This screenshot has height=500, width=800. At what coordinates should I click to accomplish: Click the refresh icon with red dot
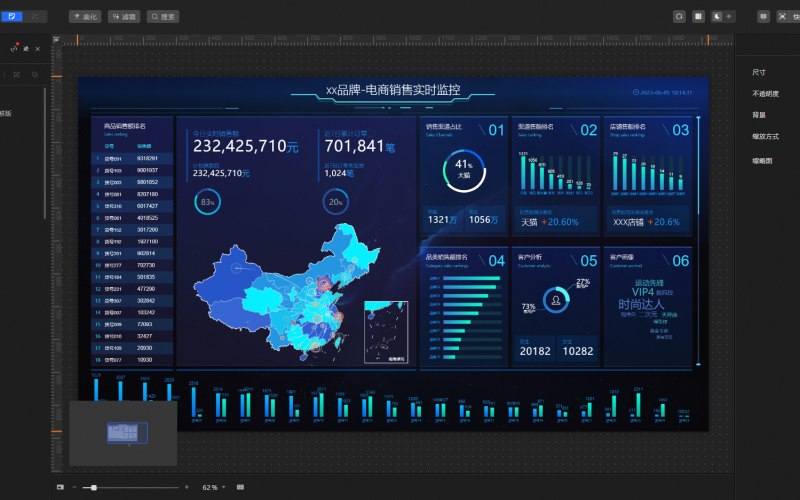pyautogui.click(x=14, y=48)
